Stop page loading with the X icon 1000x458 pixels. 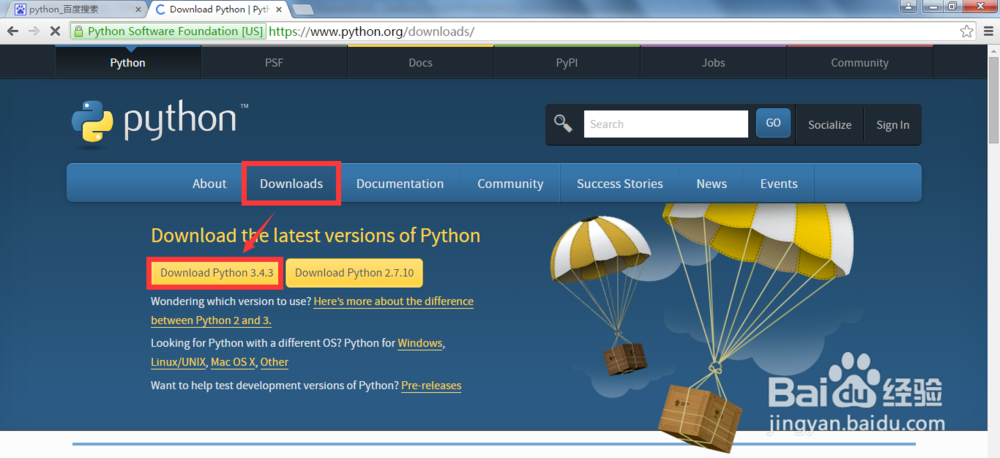tap(54, 31)
